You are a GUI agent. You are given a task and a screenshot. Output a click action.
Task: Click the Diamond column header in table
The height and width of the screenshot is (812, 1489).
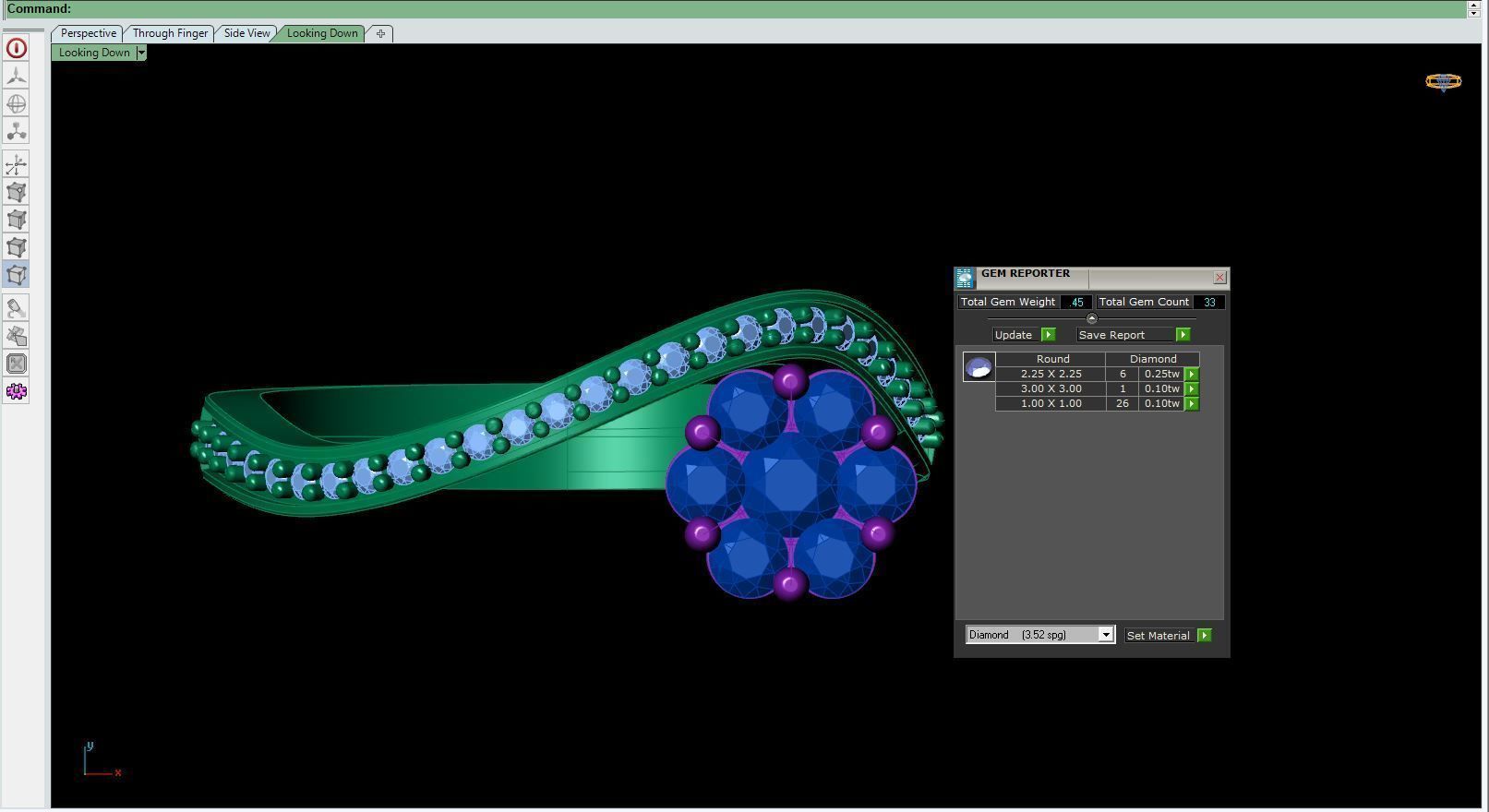(1153, 359)
